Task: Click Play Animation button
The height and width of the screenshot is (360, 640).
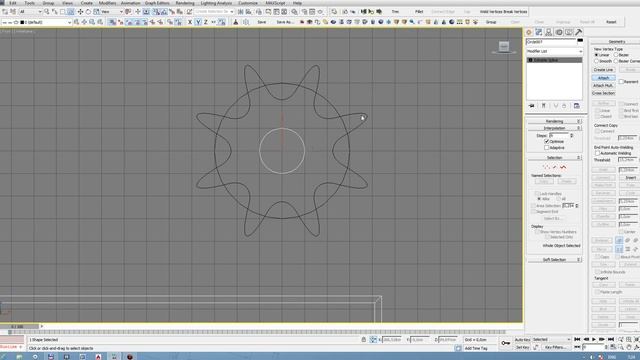Action: pos(594,339)
